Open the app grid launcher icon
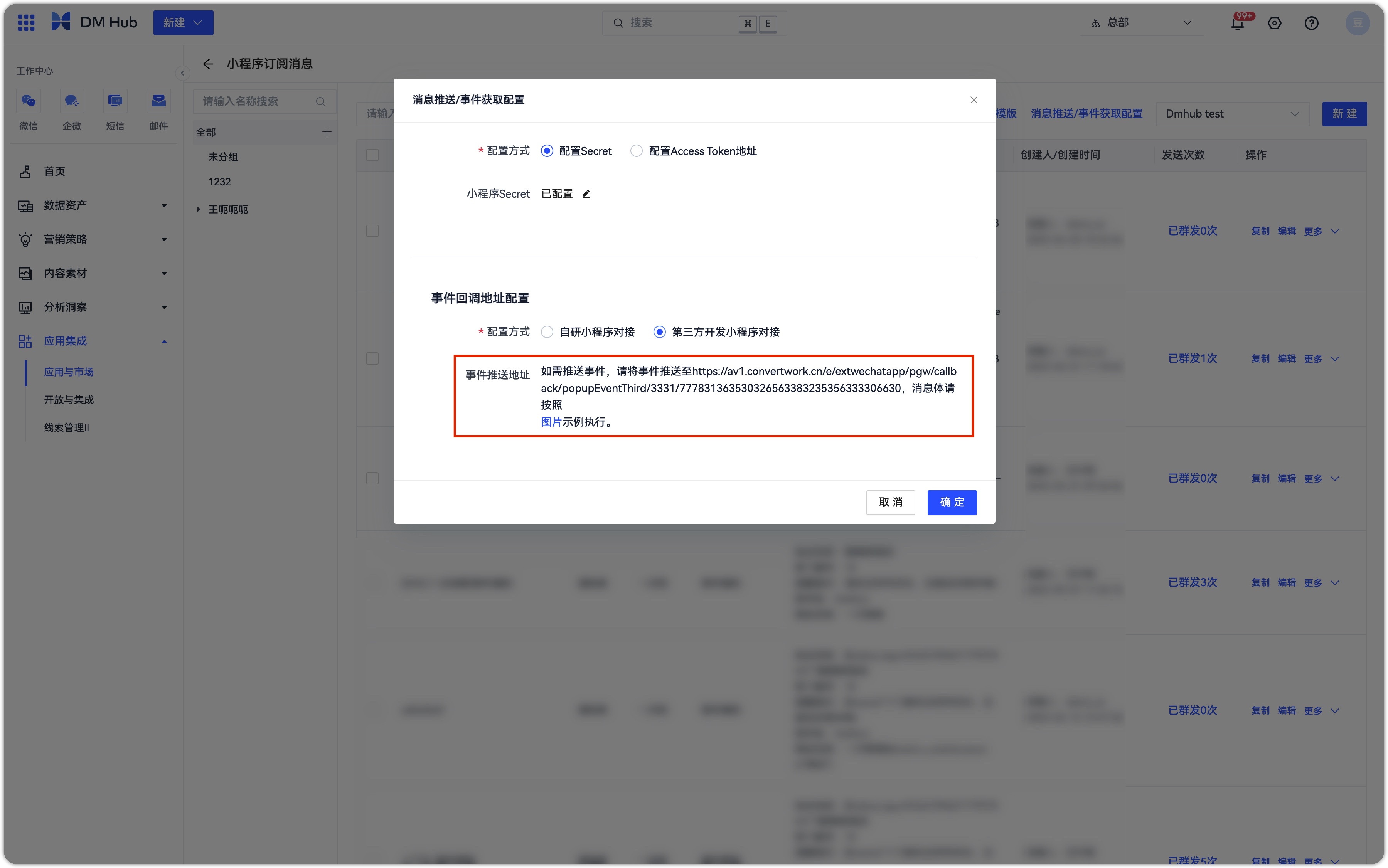The height and width of the screenshot is (868, 1388). 26,23
